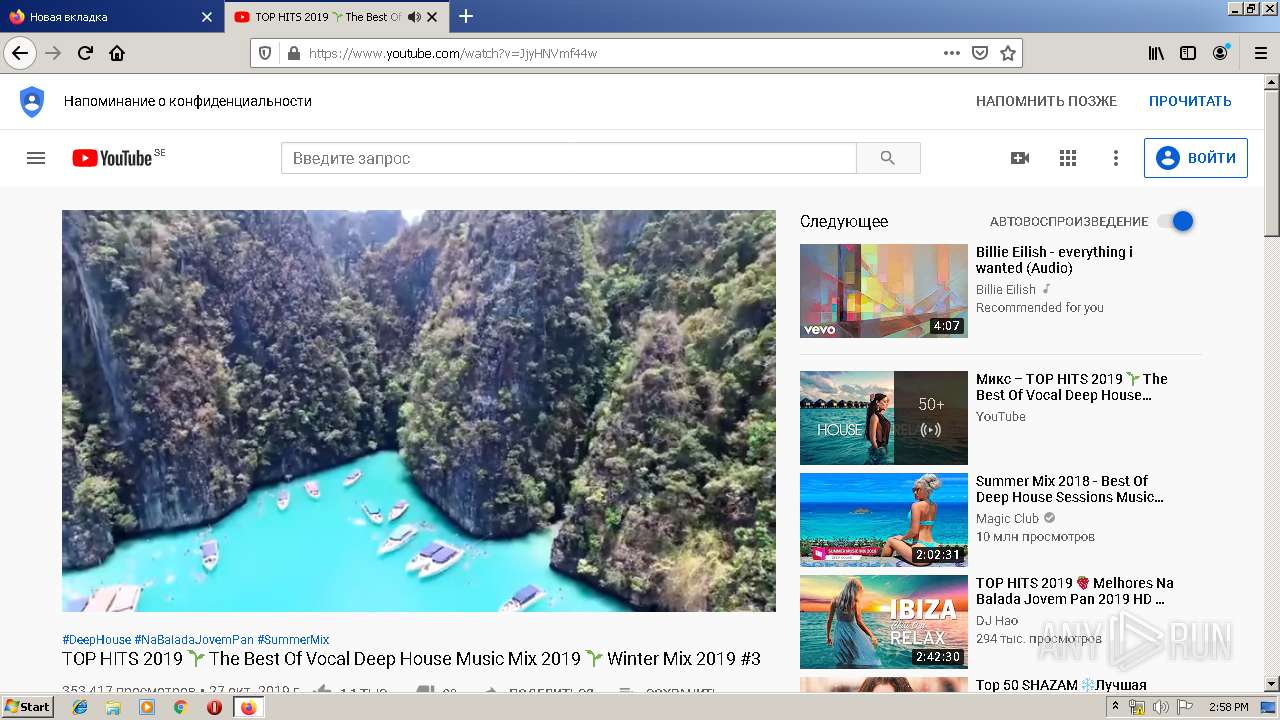Open the Firefox account icon
The image size is (1280, 720).
click(1220, 53)
